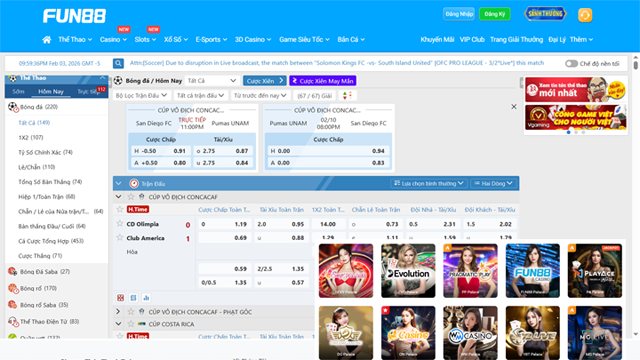Open the scoreboard list icon under match
This screenshot has width=640, height=360.
133,298
